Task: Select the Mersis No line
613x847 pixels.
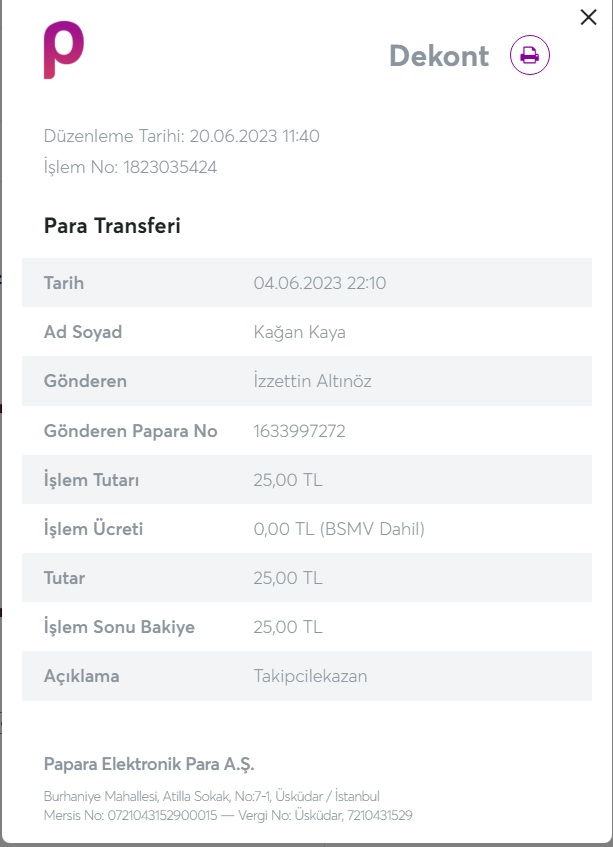Action: coord(228,815)
